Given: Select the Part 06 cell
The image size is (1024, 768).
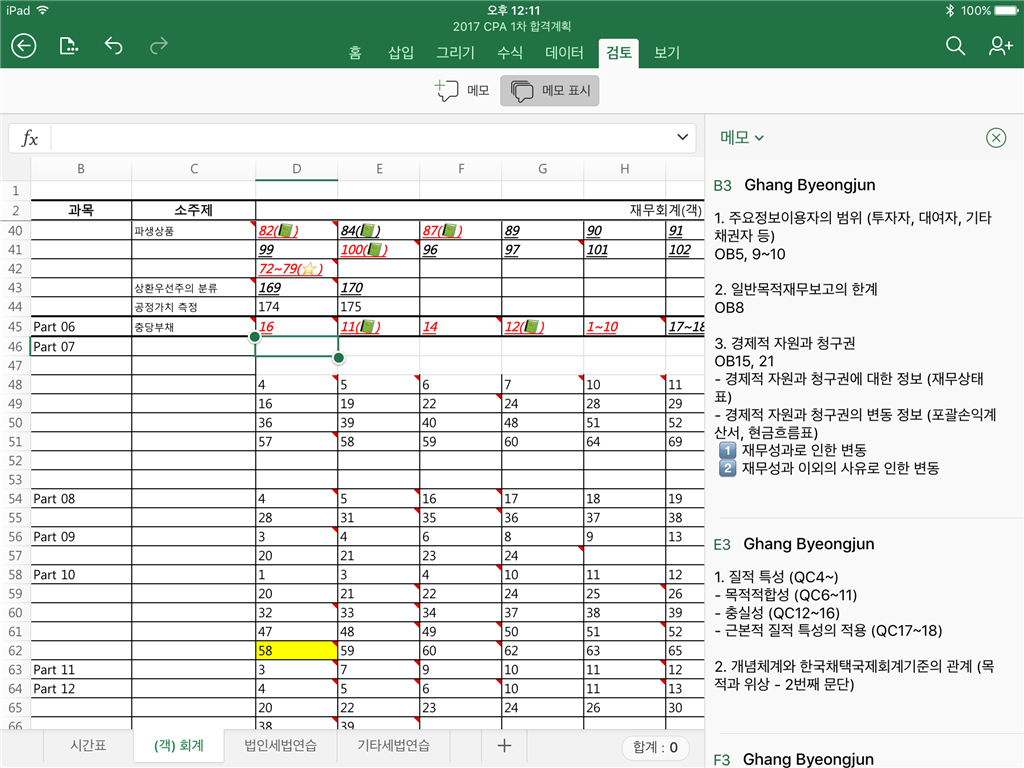Looking at the screenshot, I should [81, 327].
